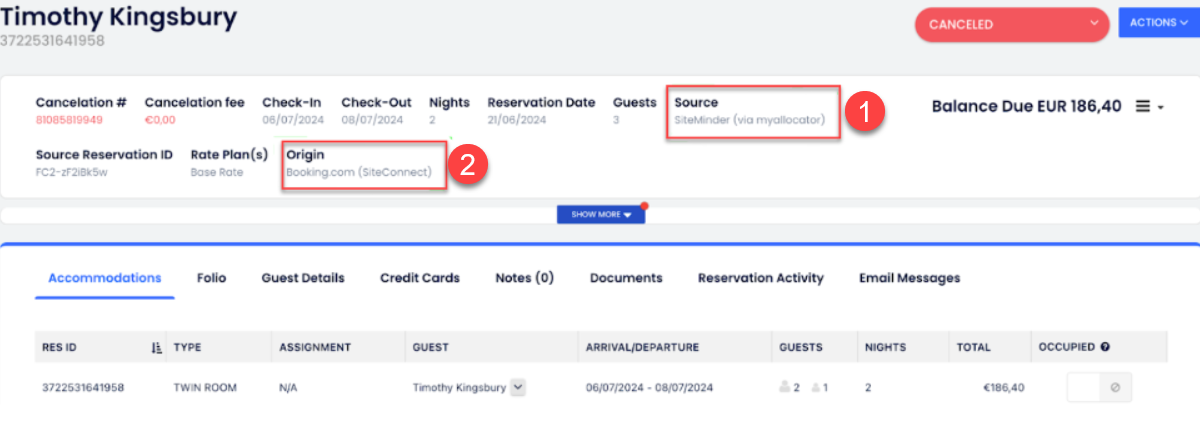Image resolution: width=1200 pixels, height=425 pixels.
Task: Expand the Timothy Kingsbury guest dropdown
Action: pyautogui.click(x=518, y=388)
